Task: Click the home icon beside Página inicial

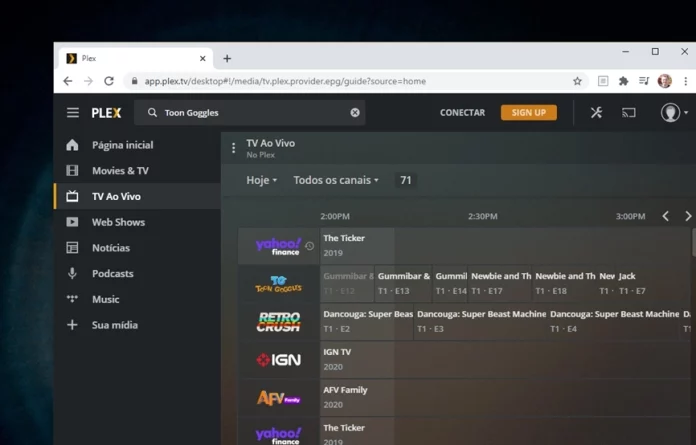Action: (x=72, y=145)
